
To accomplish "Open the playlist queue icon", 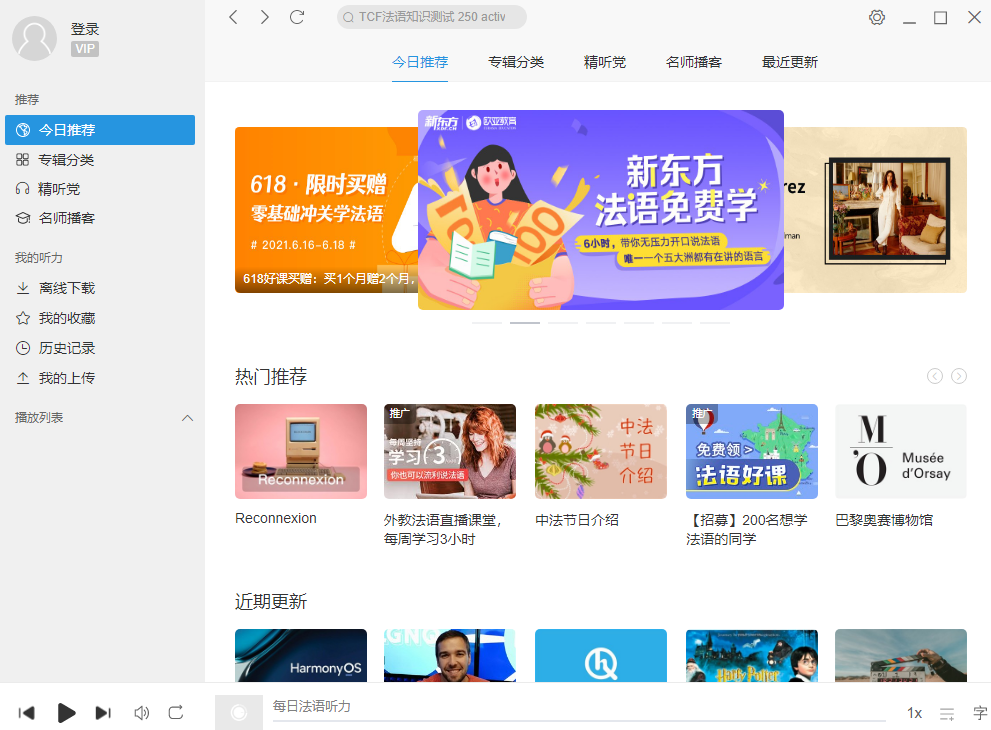I will [x=947, y=713].
